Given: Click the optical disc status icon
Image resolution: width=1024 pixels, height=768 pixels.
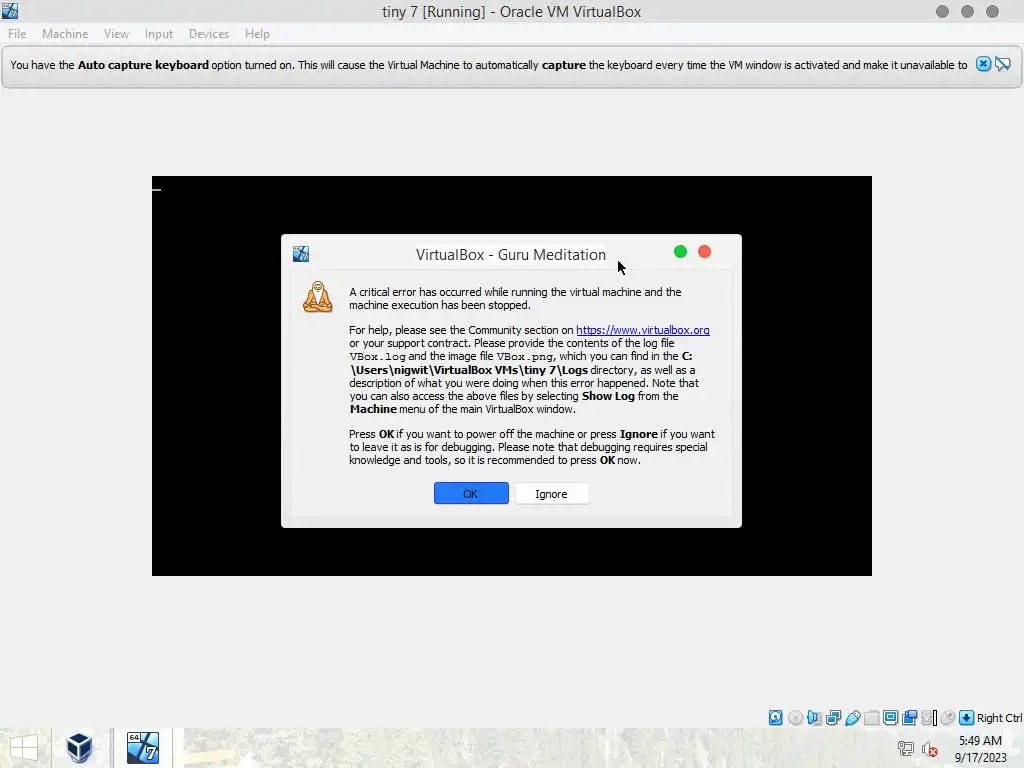Looking at the screenshot, I should [x=795, y=718].
